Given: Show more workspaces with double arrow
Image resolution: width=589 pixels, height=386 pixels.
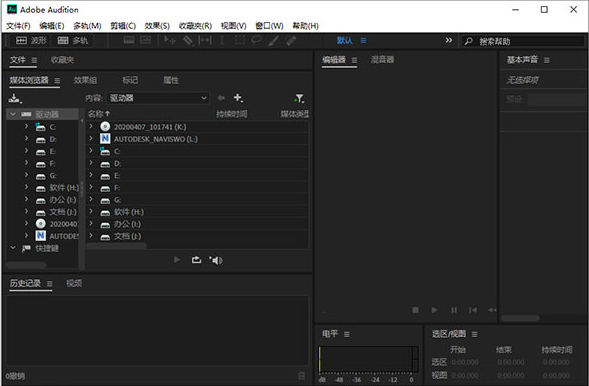Looking at the screenshot, I should [449, 40].
